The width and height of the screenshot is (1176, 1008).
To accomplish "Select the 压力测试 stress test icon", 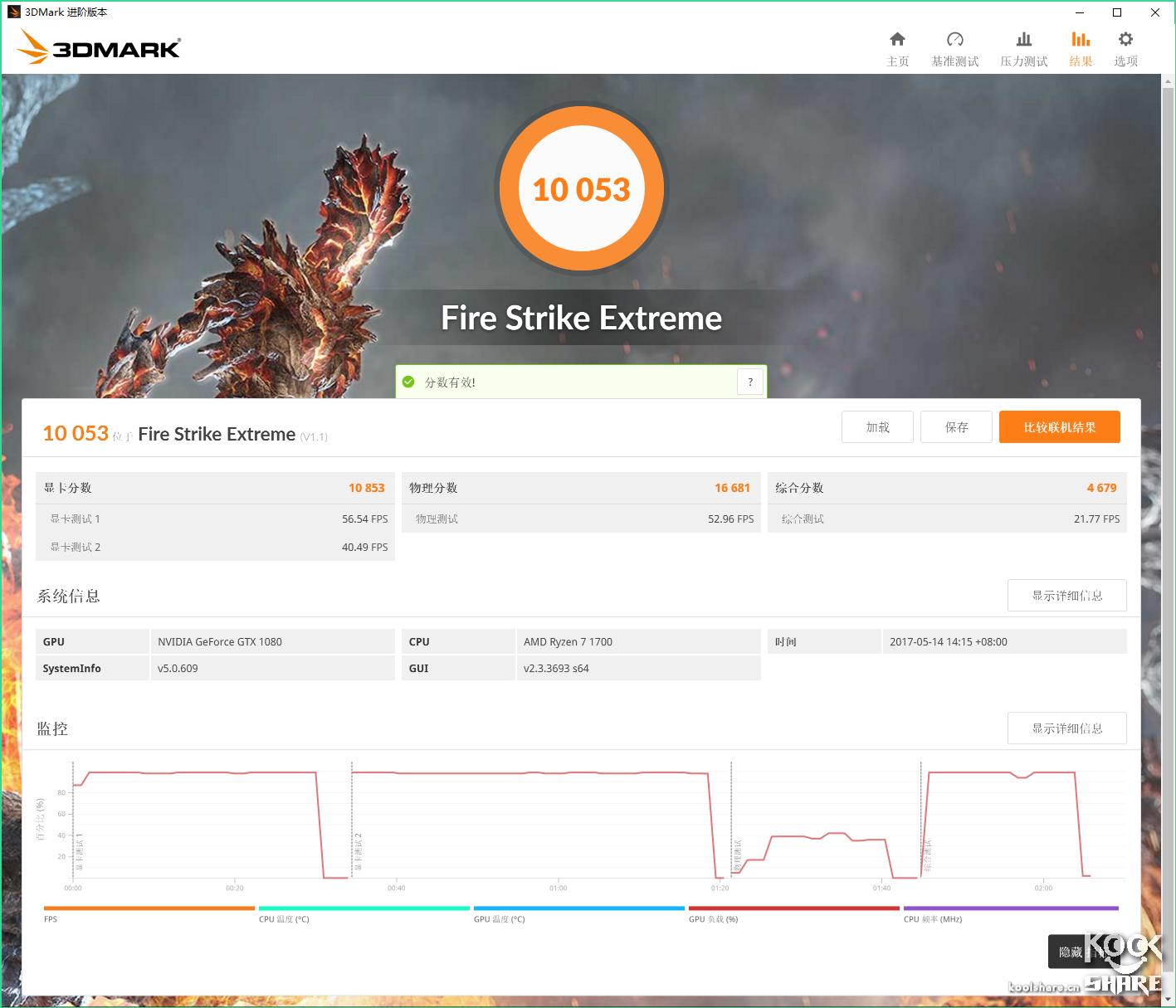I will pos(1022,47).
